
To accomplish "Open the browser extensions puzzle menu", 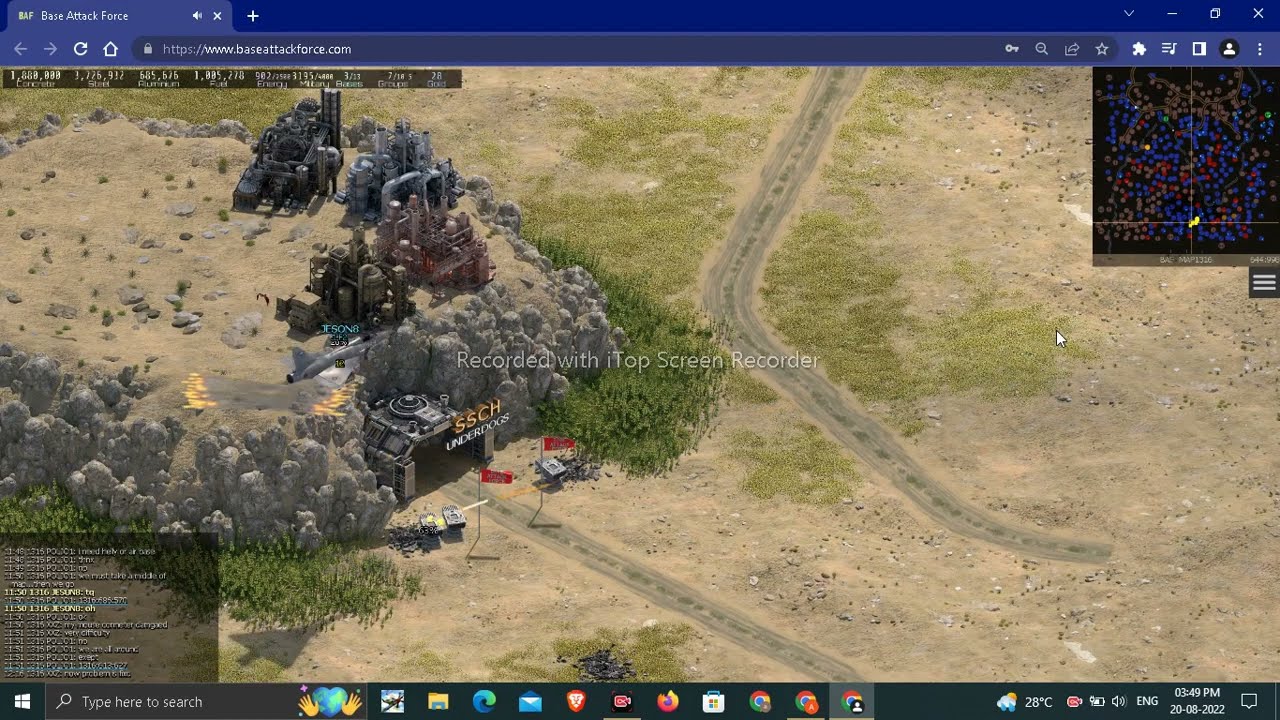I will (1139, 49).
